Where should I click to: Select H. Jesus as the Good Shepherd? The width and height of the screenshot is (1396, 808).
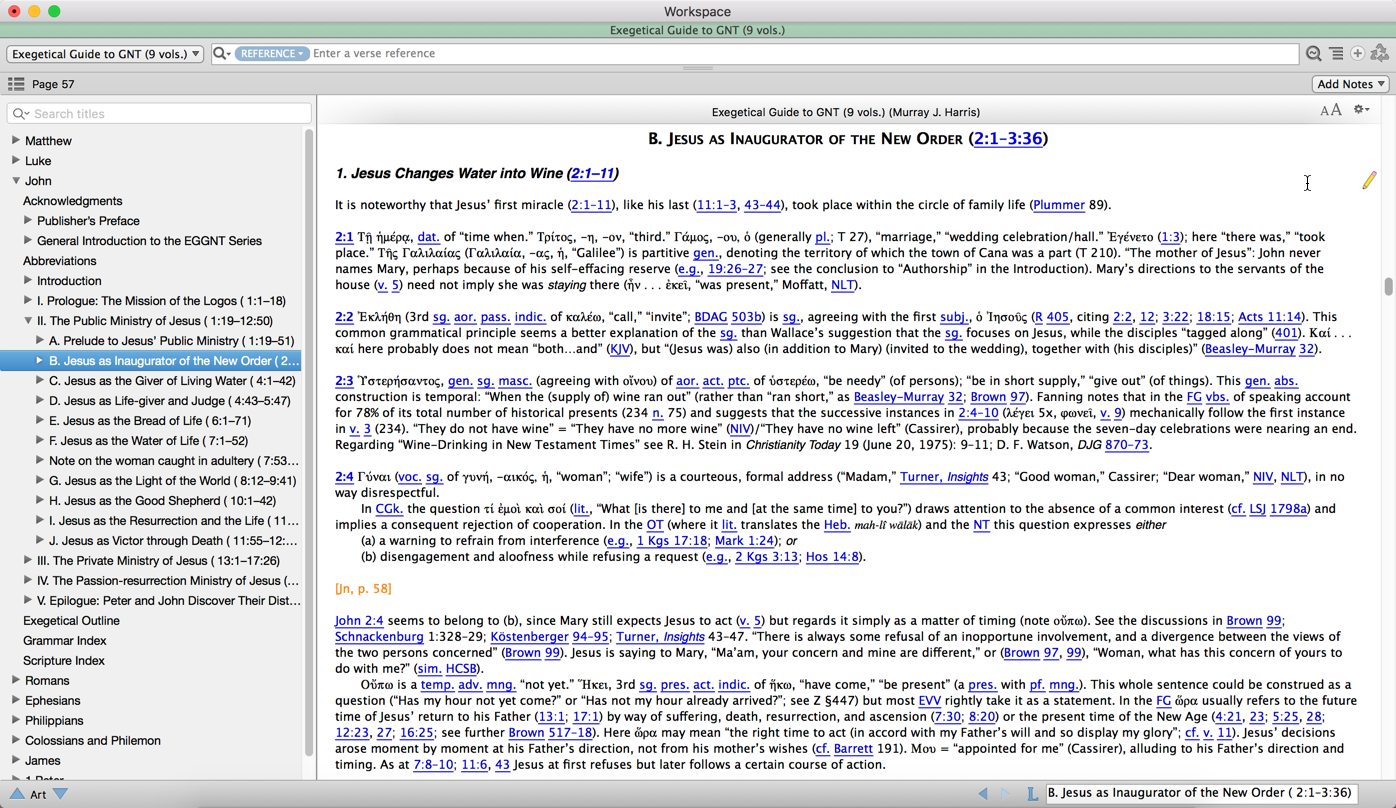(x=163, y=501)
